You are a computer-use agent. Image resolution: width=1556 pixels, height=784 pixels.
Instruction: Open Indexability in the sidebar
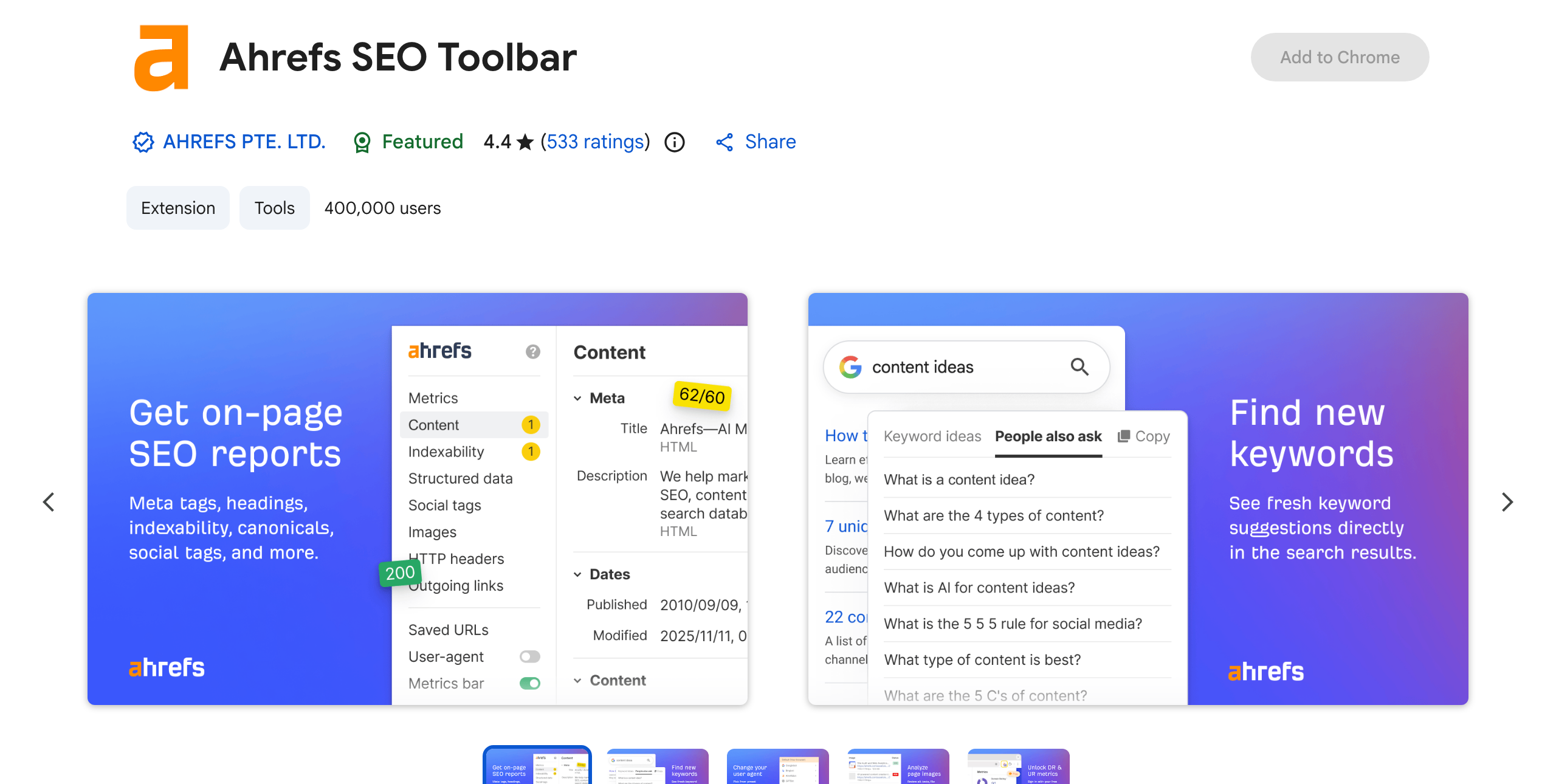(446, 452)
